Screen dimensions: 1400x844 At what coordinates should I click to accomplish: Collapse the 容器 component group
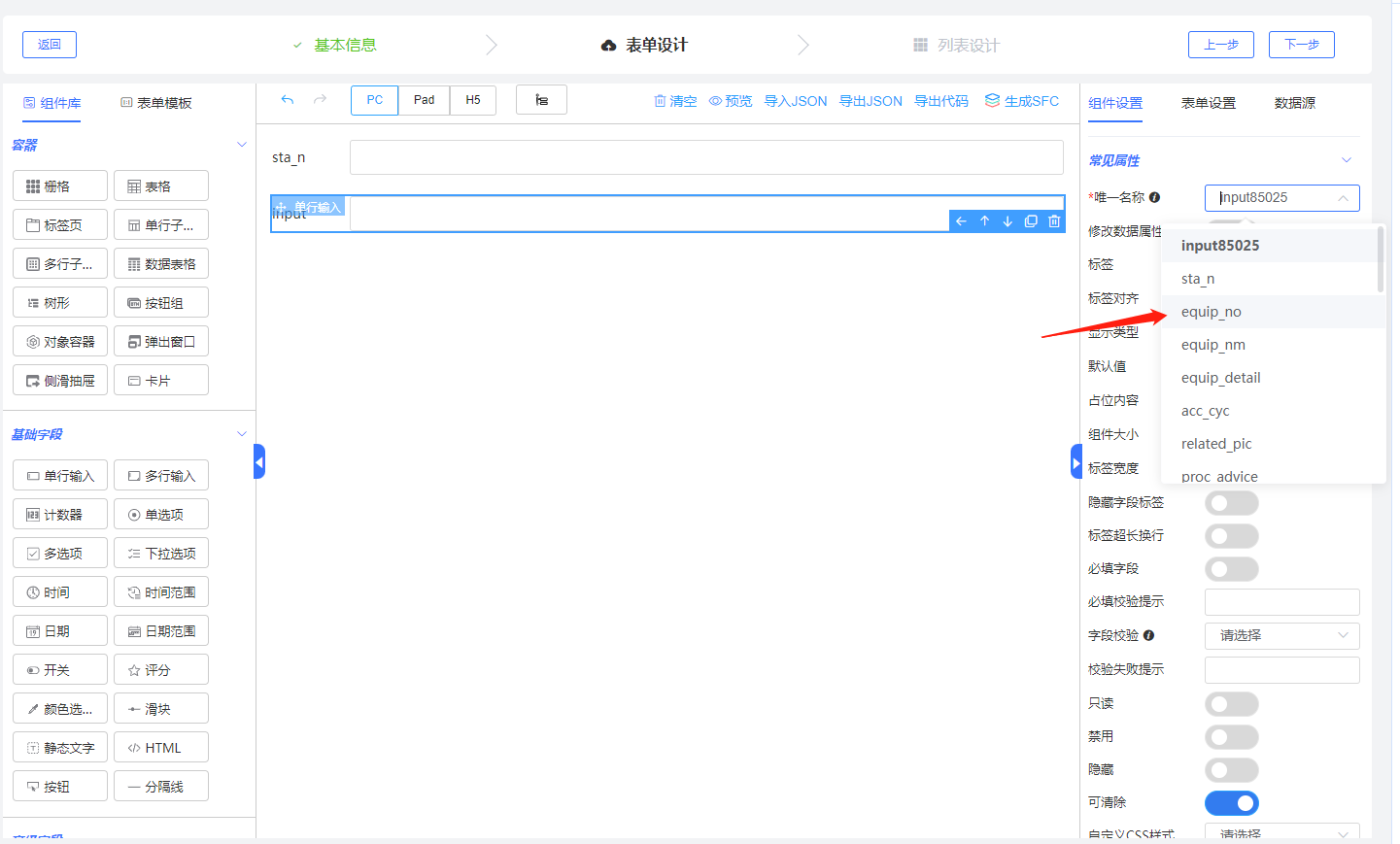coord(242,145)
